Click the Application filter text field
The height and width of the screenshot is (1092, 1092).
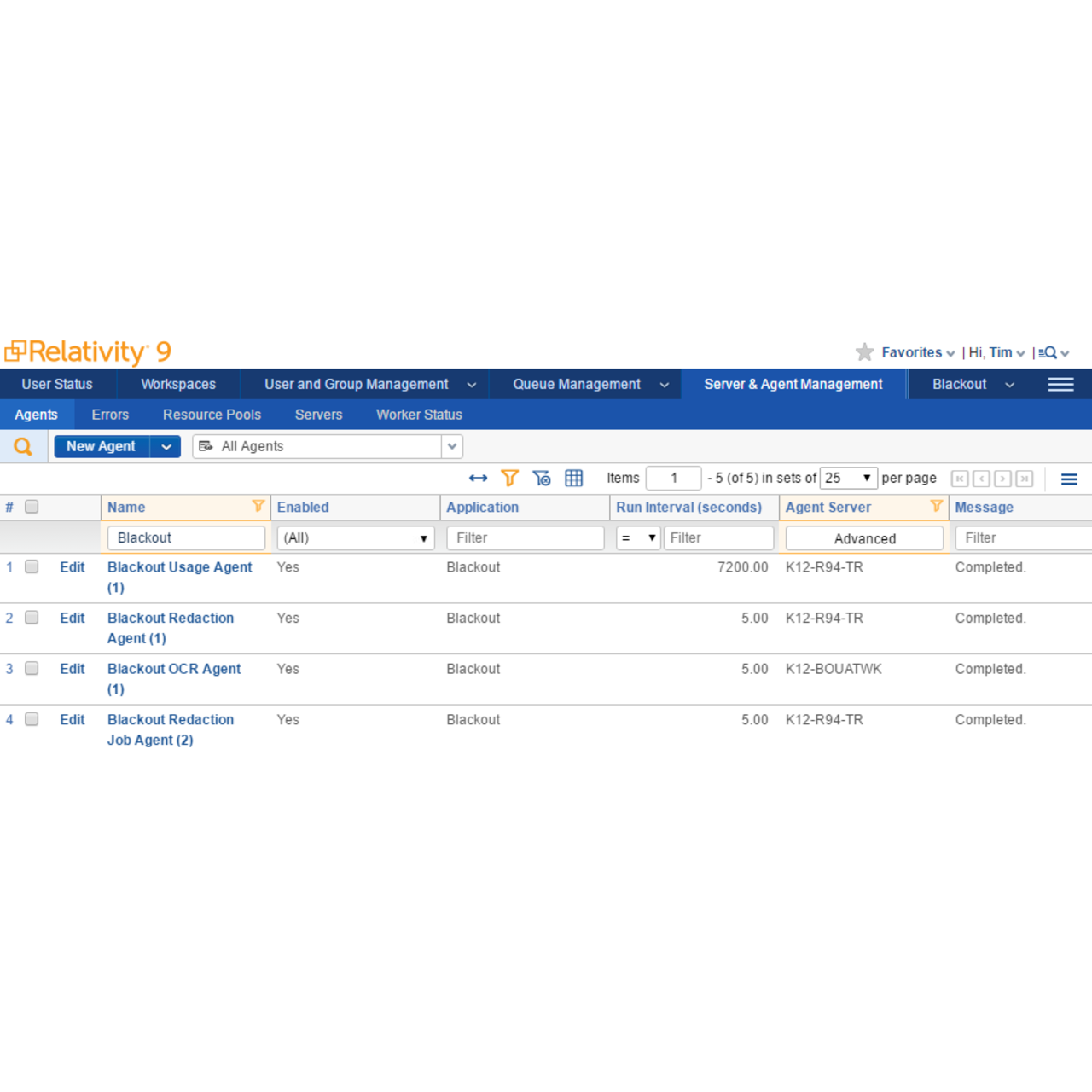point(525,538)
